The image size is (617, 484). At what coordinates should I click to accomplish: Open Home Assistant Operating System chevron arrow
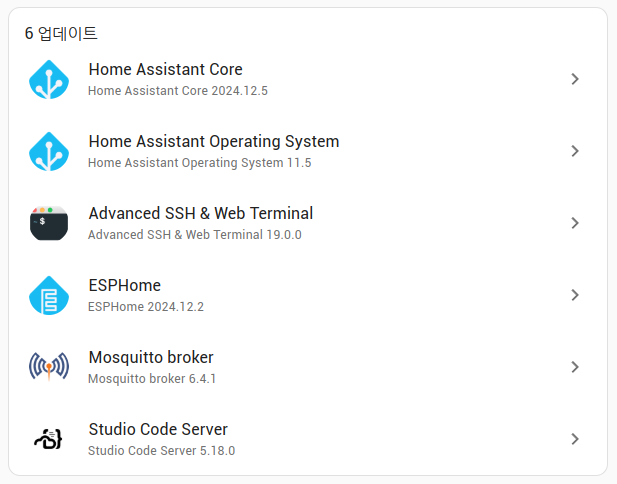(575, 151)
